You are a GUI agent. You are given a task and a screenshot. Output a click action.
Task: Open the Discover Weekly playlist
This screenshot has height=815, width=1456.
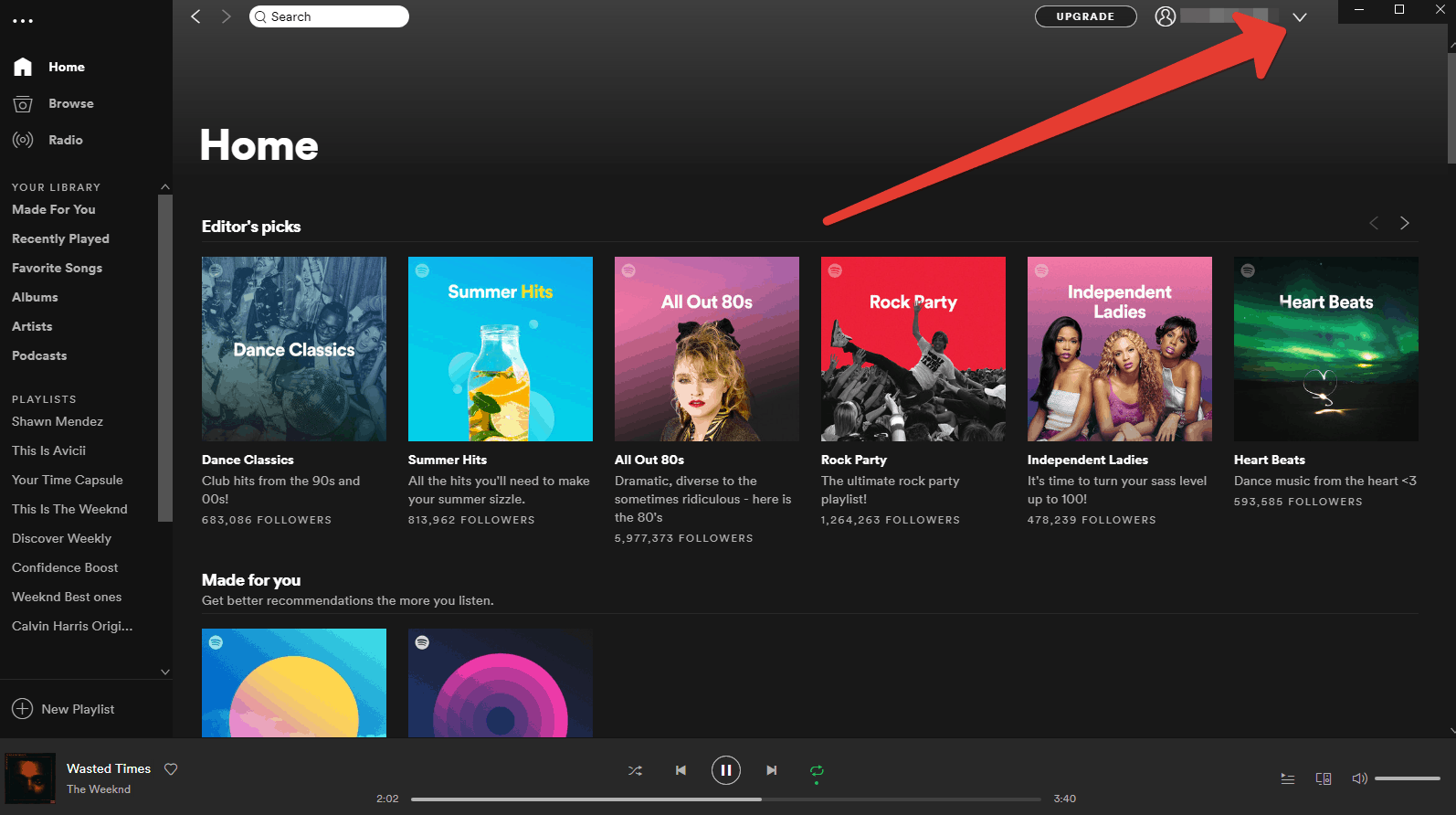coord(61,538)
